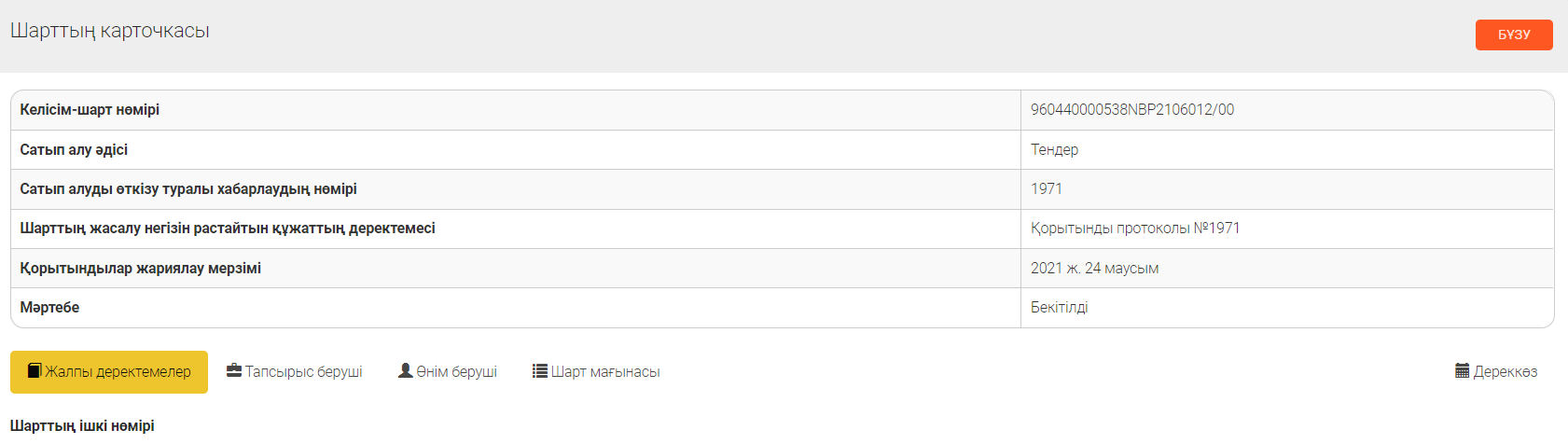Viewport: 1568px width, 444px height.
Task: Click the Шарттың карточкасы page heading
Action: 110,31
